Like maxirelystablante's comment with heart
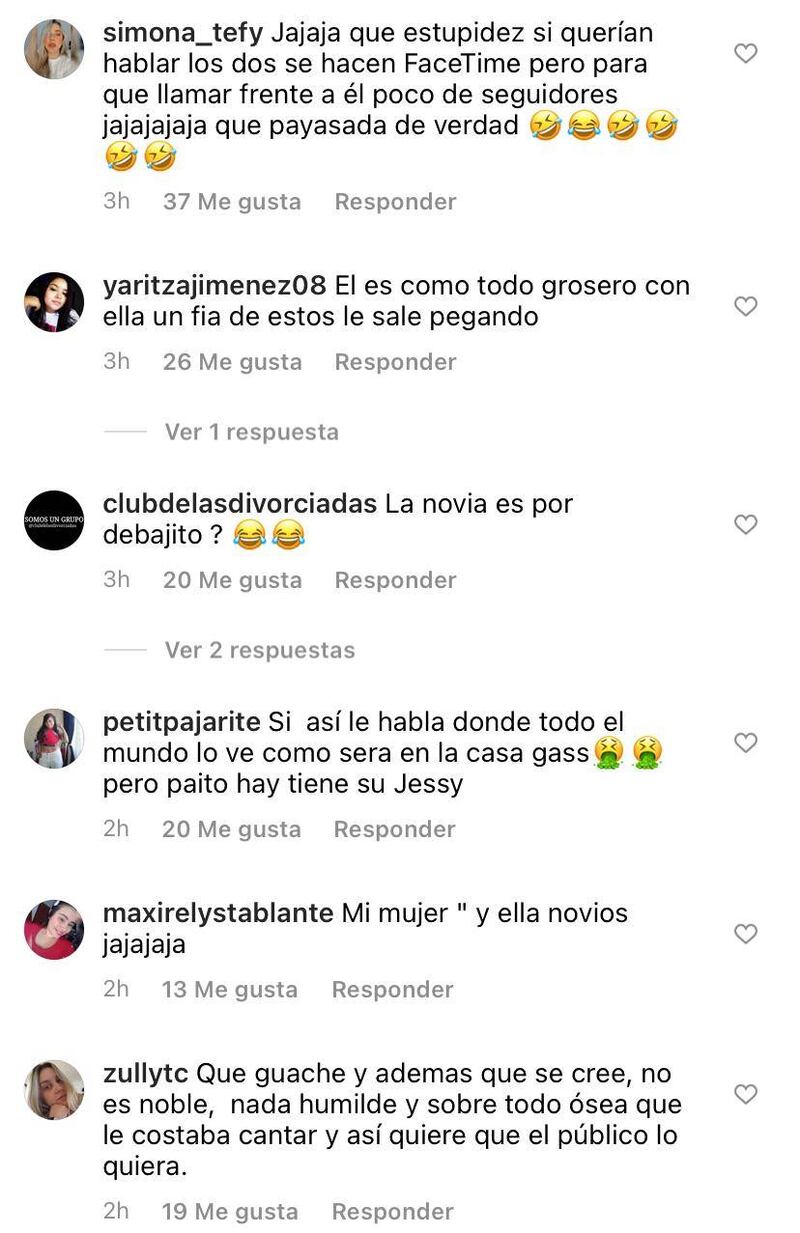The width and height of the screenshot is (800, 1233). [746, 934]
